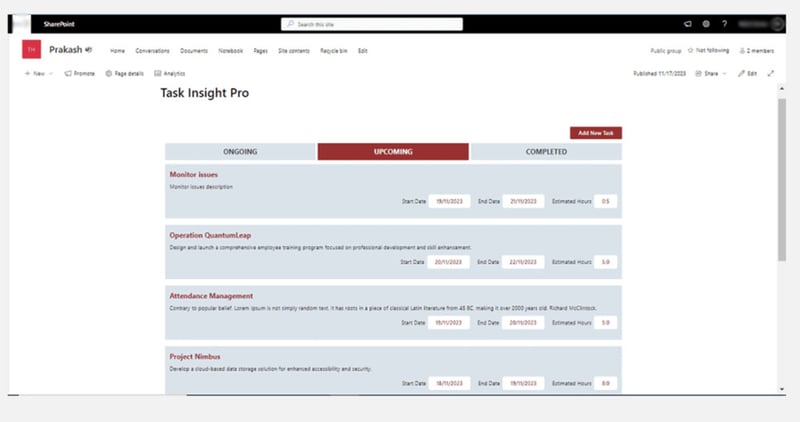Edit the page with the pencil button
This screenshot has width=800, height=422.
(748, 73)
